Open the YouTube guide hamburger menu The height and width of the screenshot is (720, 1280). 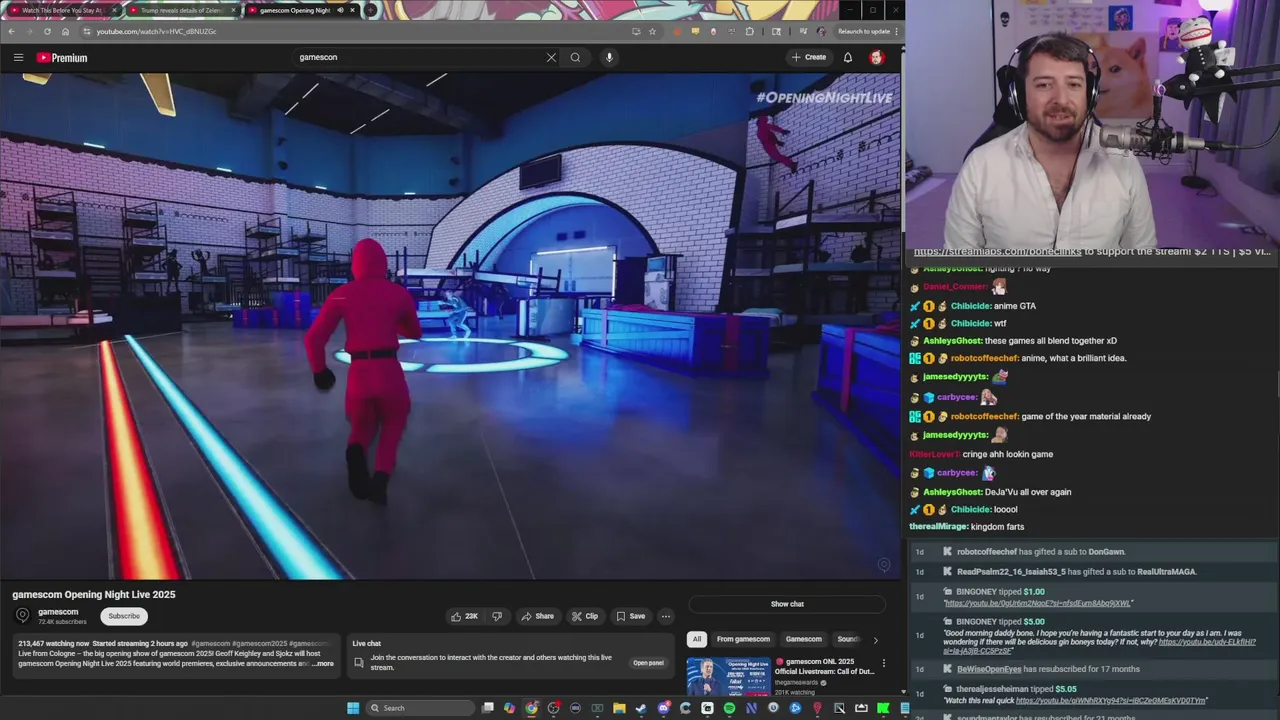click(18, 57)
